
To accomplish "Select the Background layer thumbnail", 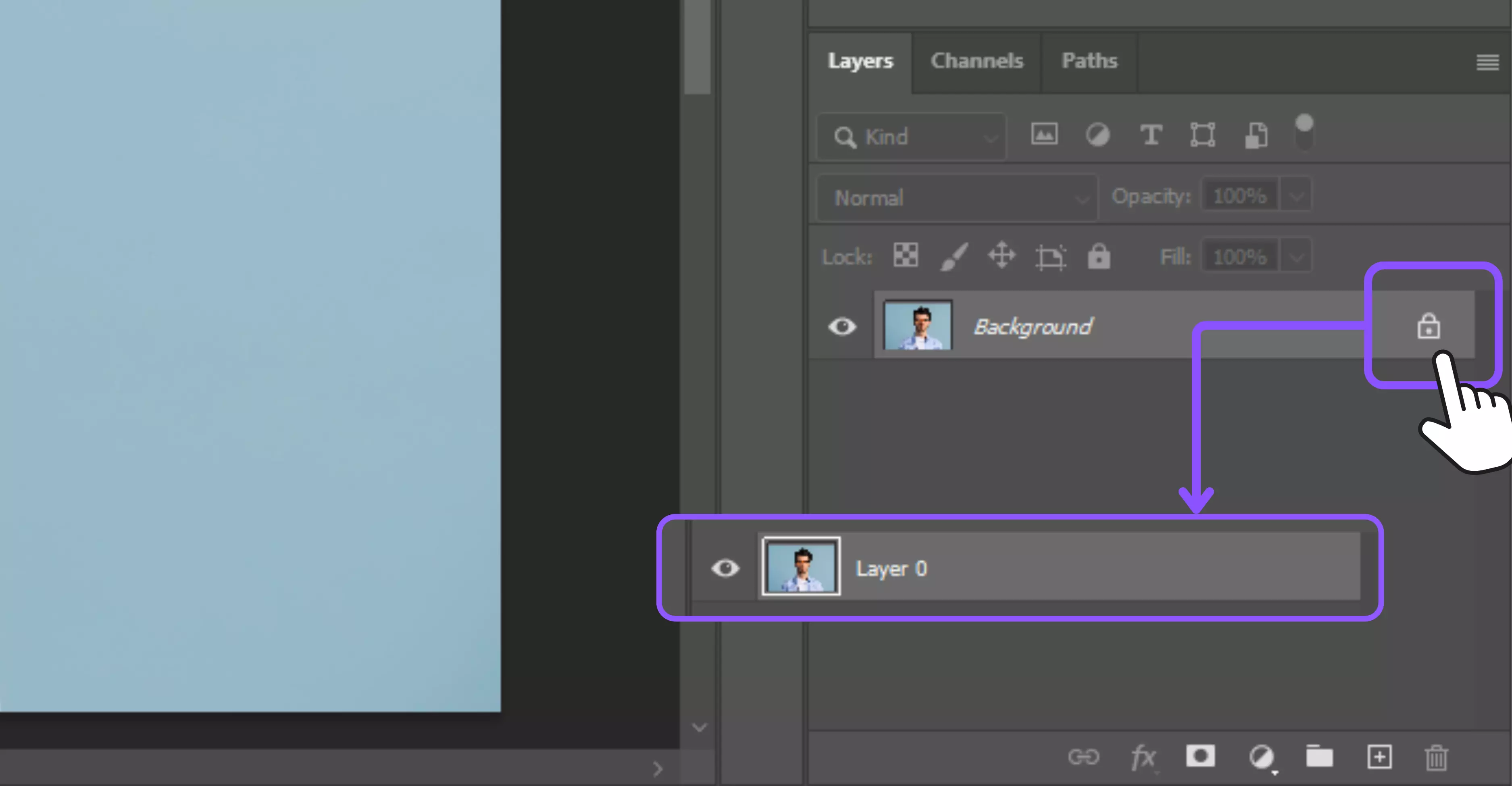I will coord(918,325).
